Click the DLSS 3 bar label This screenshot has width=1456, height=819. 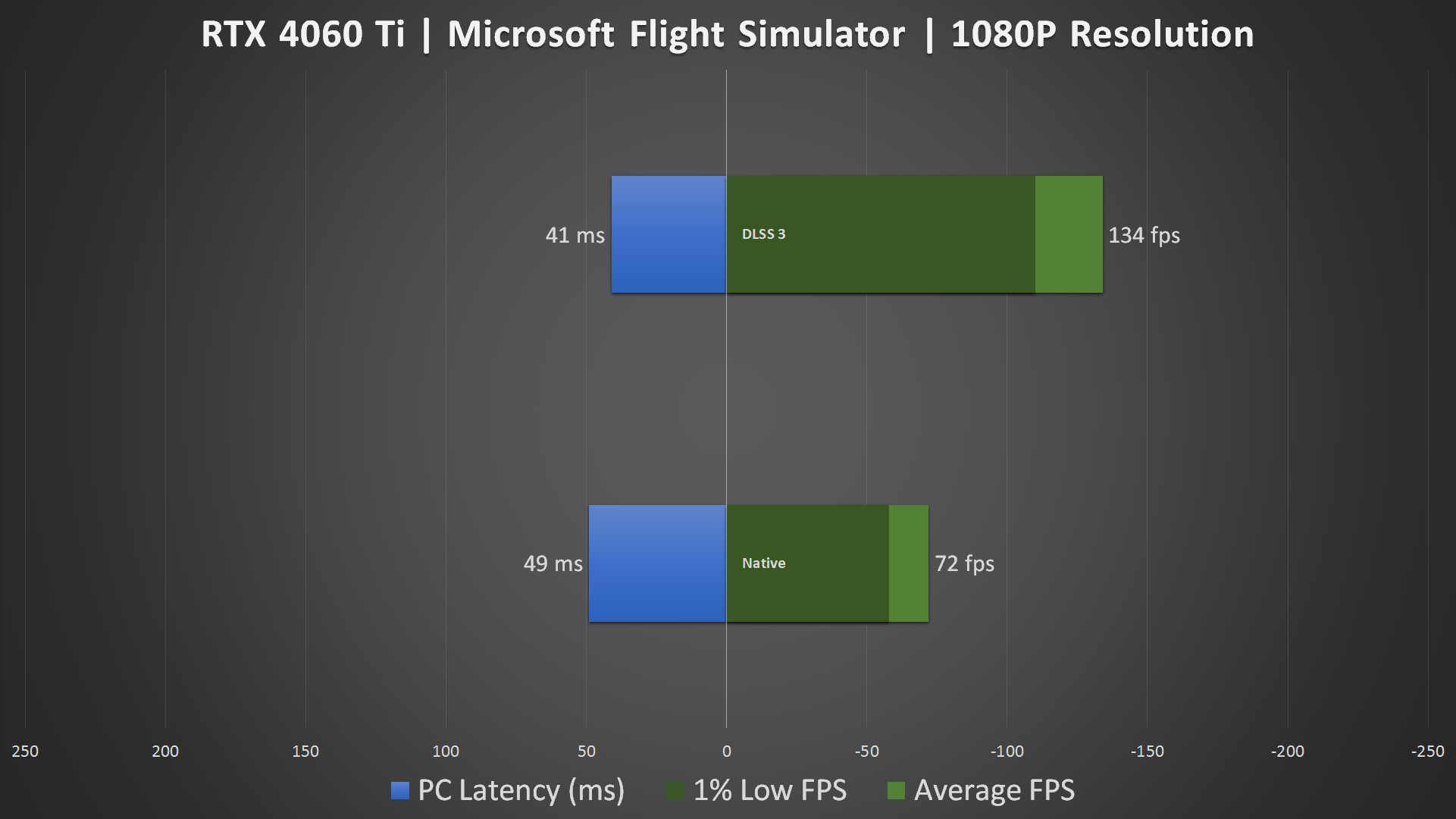(x=762, y=233)
